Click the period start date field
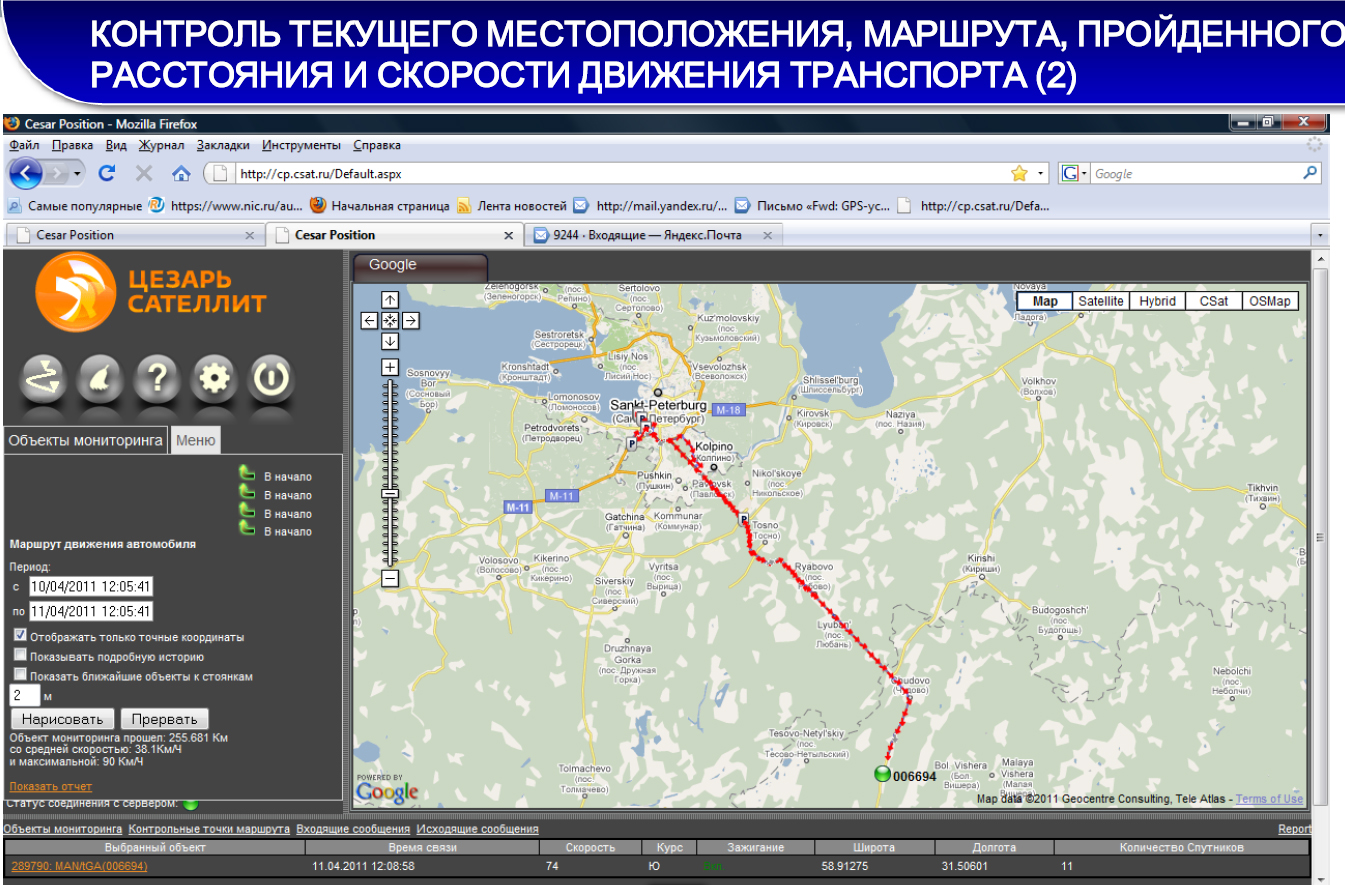1345x885 pixels. [x=90, y=586]
